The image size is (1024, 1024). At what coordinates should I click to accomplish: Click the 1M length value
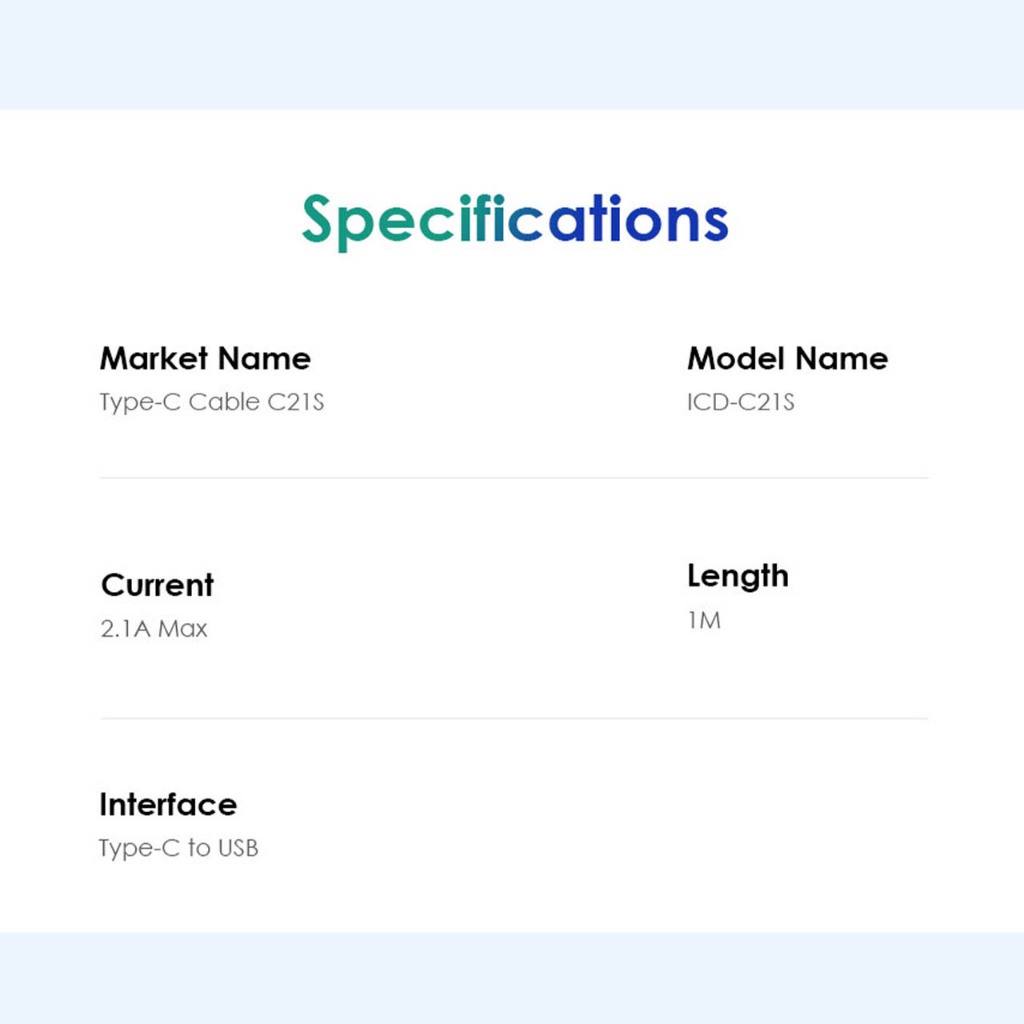tap(704, 620)
